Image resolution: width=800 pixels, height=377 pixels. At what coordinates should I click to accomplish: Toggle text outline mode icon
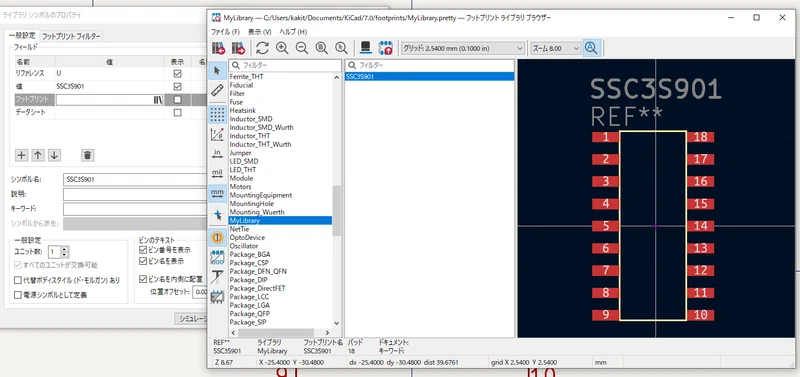click(217, 278)
